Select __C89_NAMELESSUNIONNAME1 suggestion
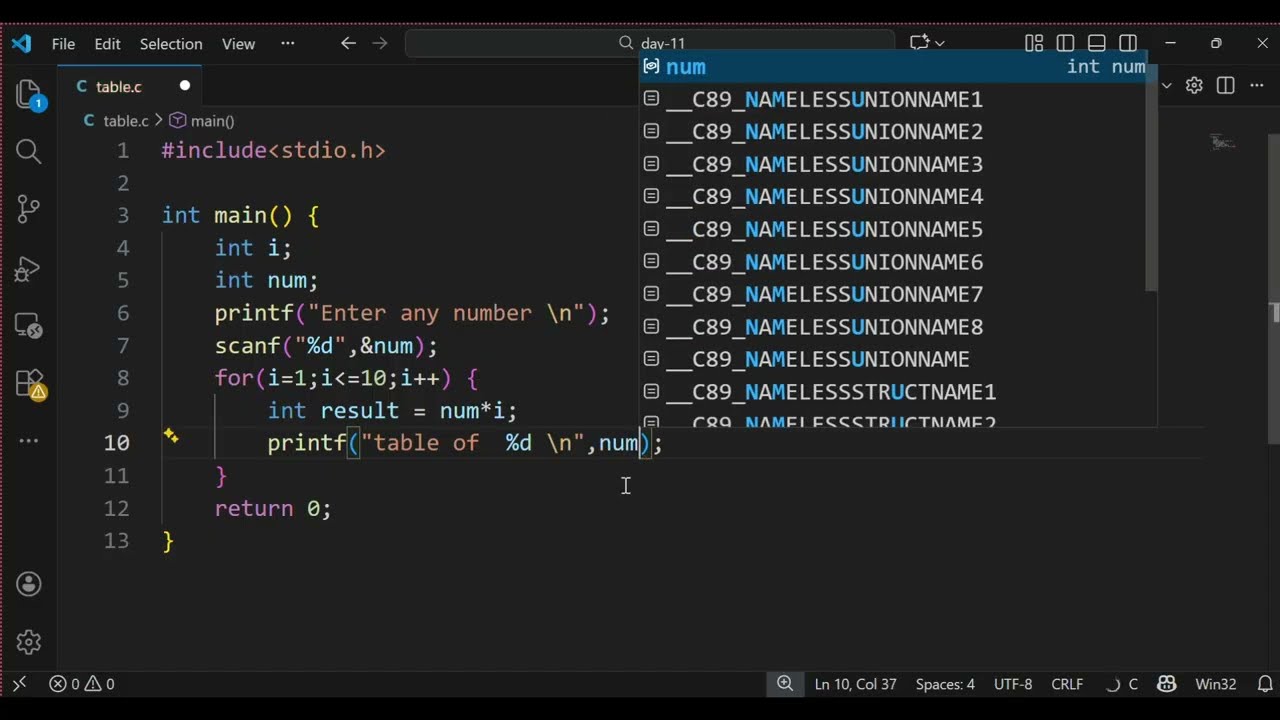 click(x=893, y=99)
